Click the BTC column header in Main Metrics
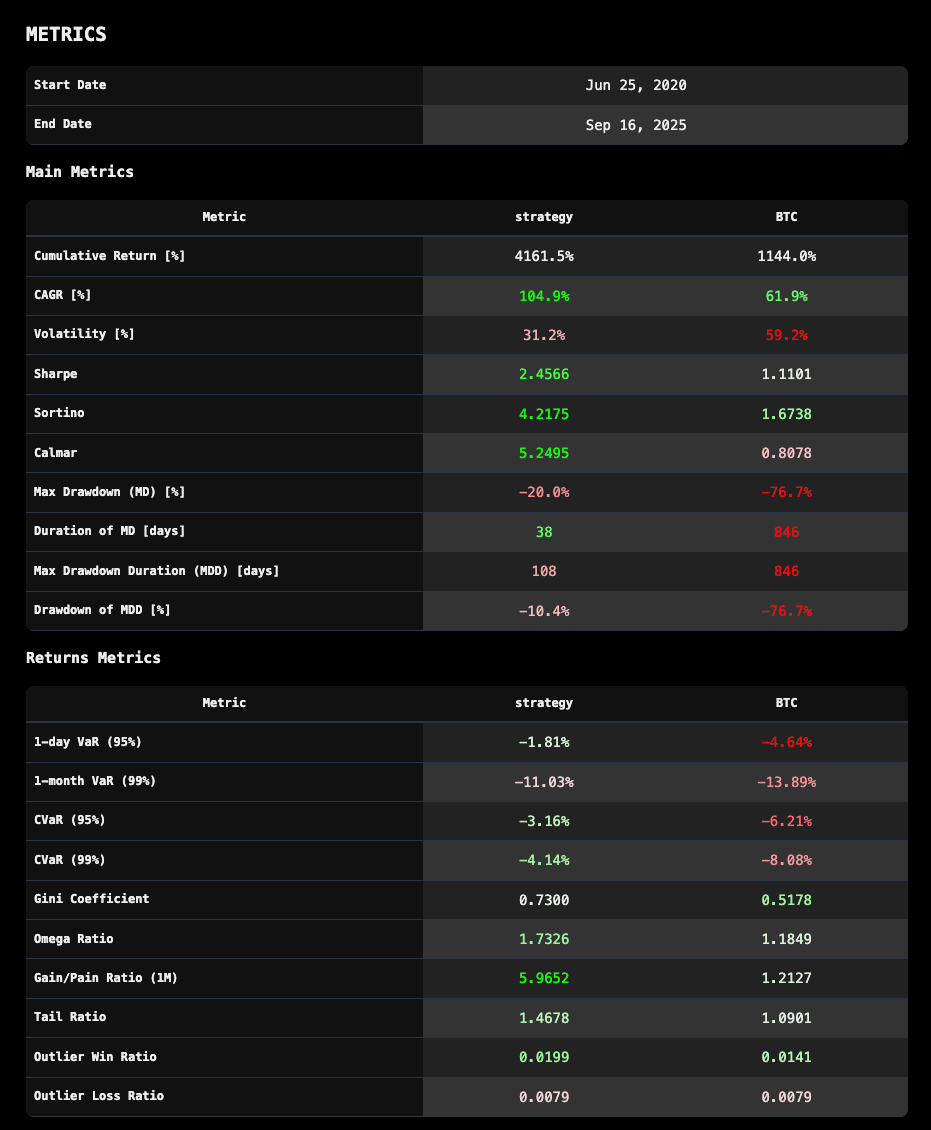The image size is (931, 1130). point(786,217)
